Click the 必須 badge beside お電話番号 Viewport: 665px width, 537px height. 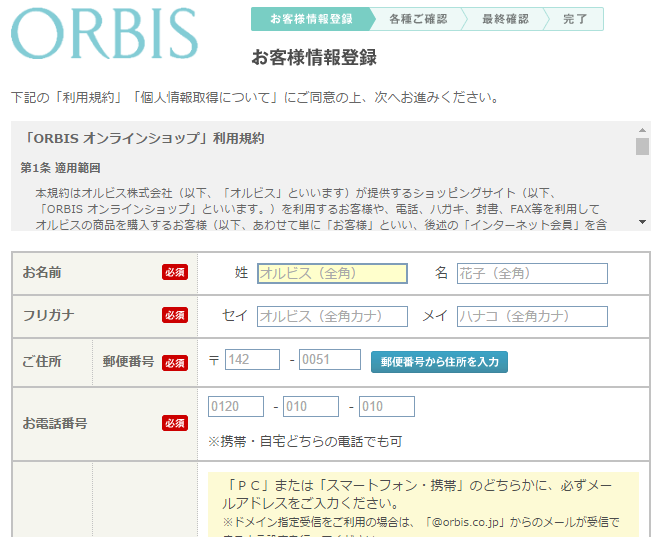(x=175, y=423)
